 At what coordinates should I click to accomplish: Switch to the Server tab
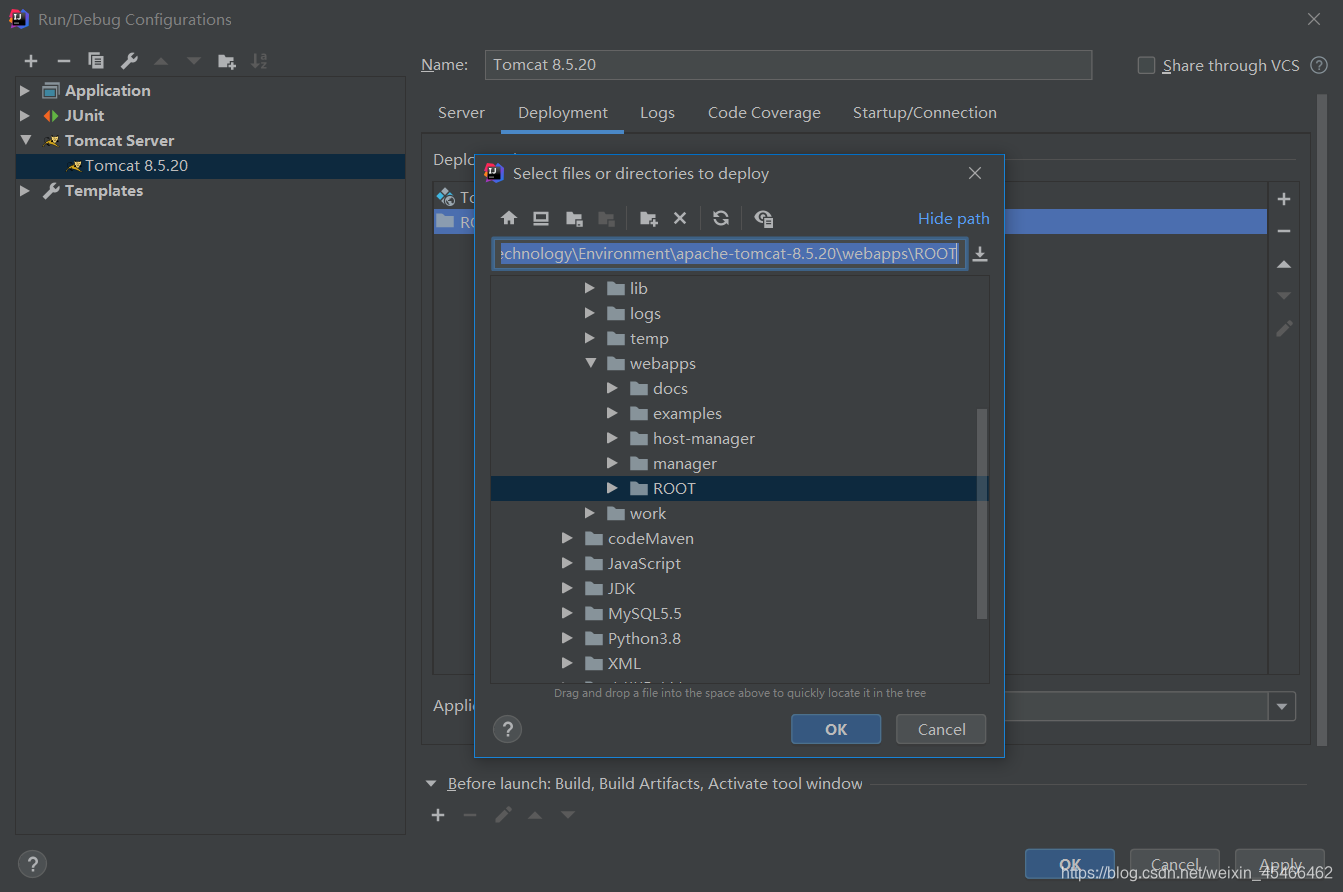461,113
